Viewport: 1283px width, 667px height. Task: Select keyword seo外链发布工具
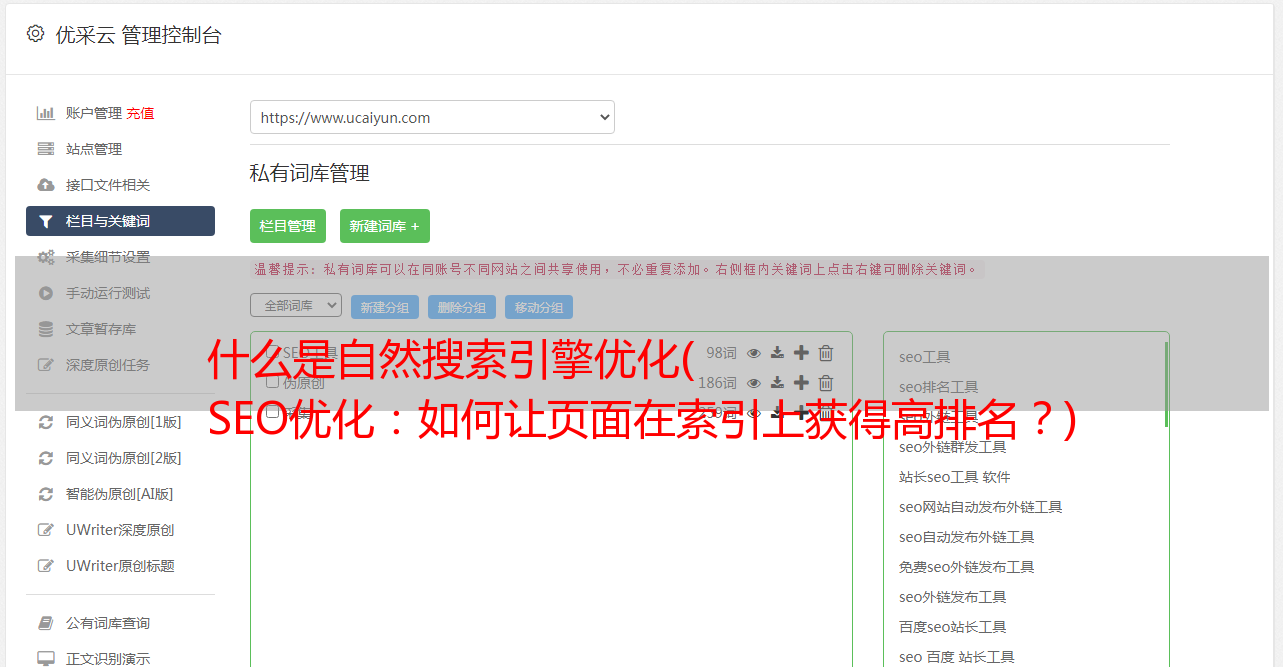tap(953, 597)
